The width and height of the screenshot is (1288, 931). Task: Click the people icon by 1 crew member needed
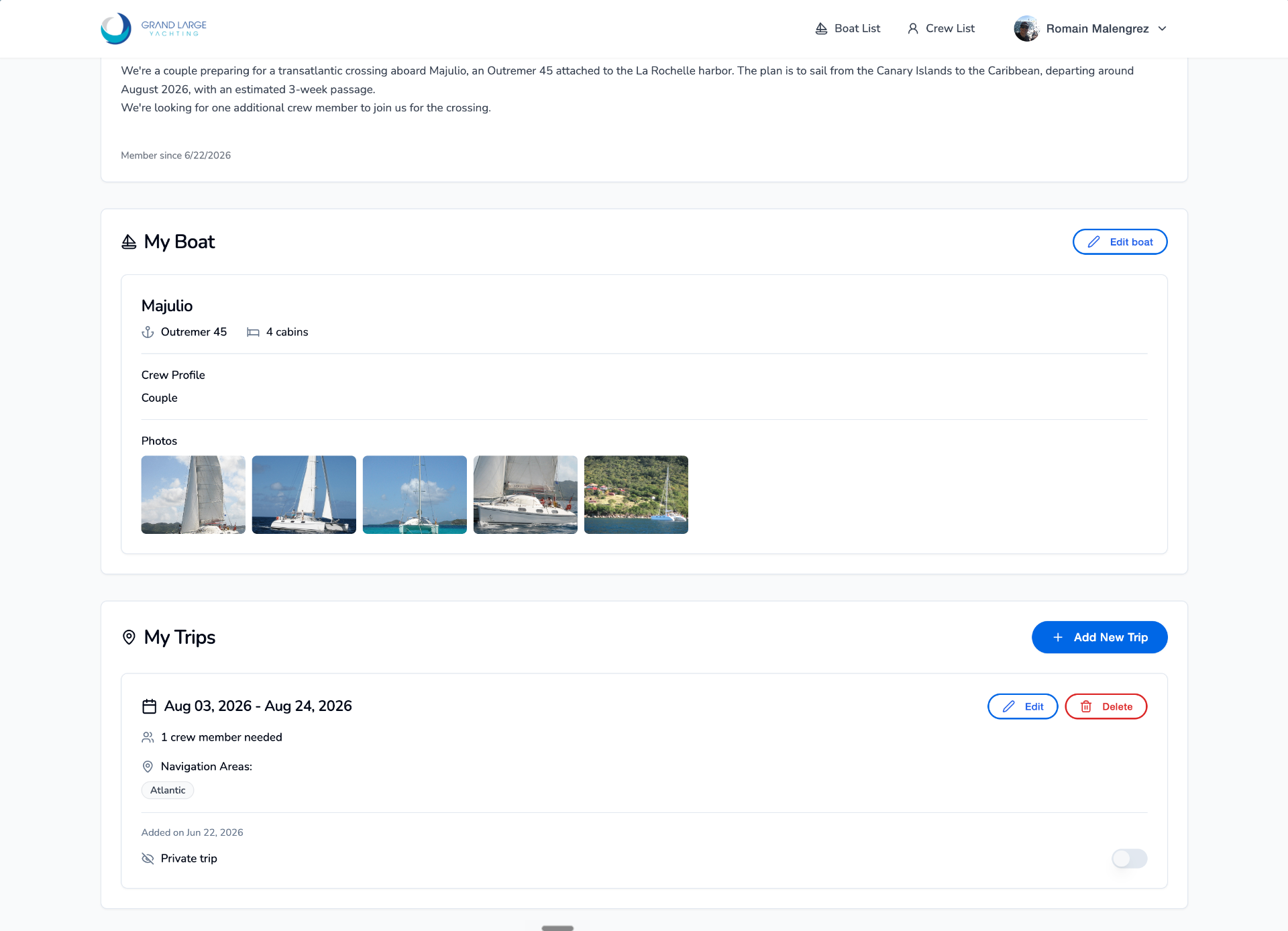point(148,737)
